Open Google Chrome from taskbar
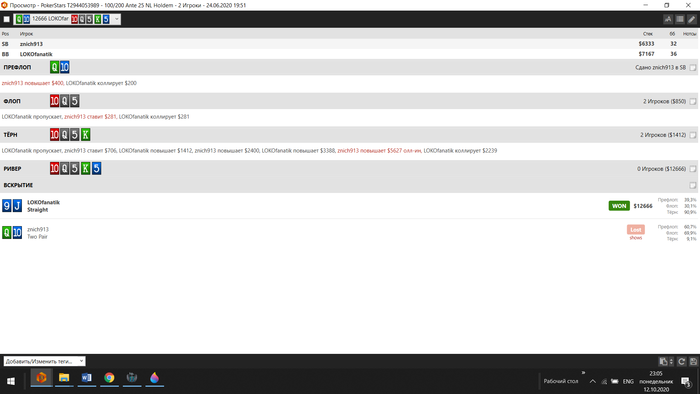 [109, 378]
